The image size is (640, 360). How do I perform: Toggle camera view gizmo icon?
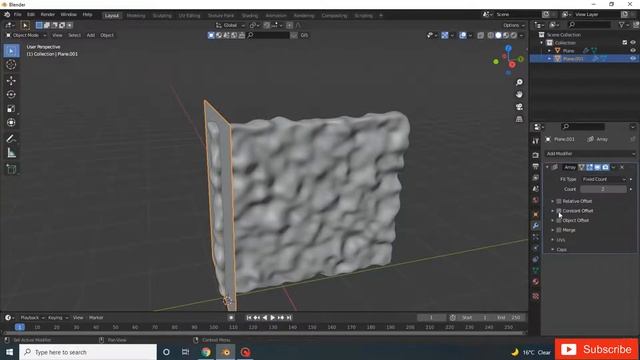519,107
